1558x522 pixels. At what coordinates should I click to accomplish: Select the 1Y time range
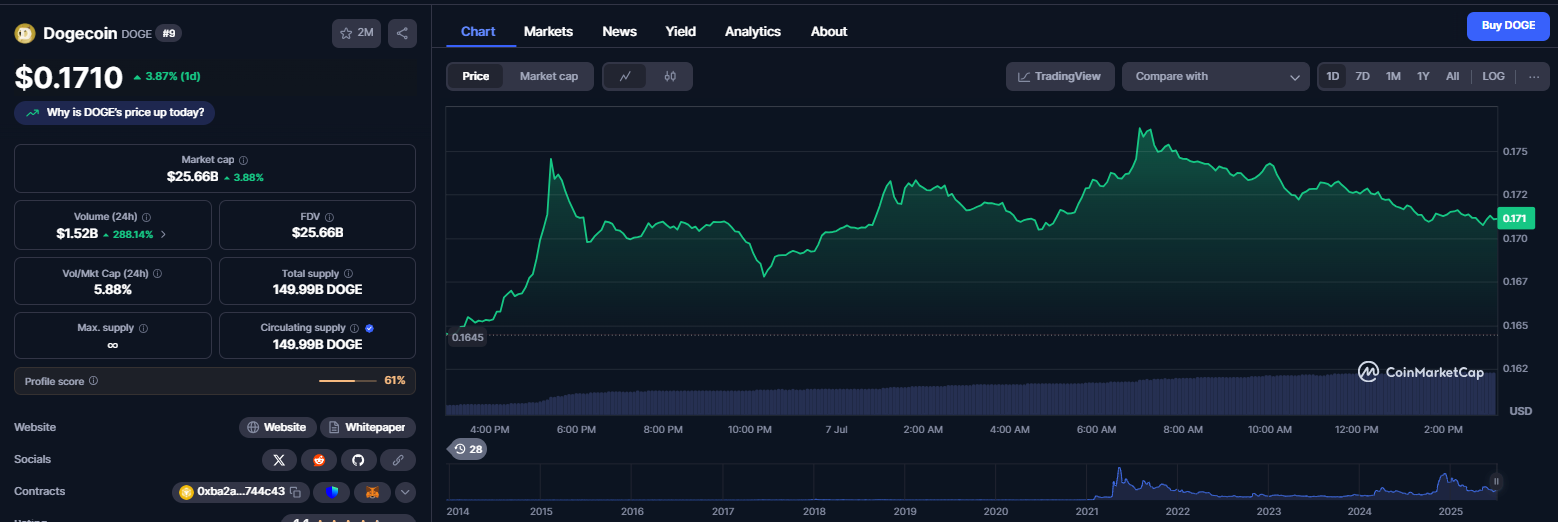tap(1423, 76)
